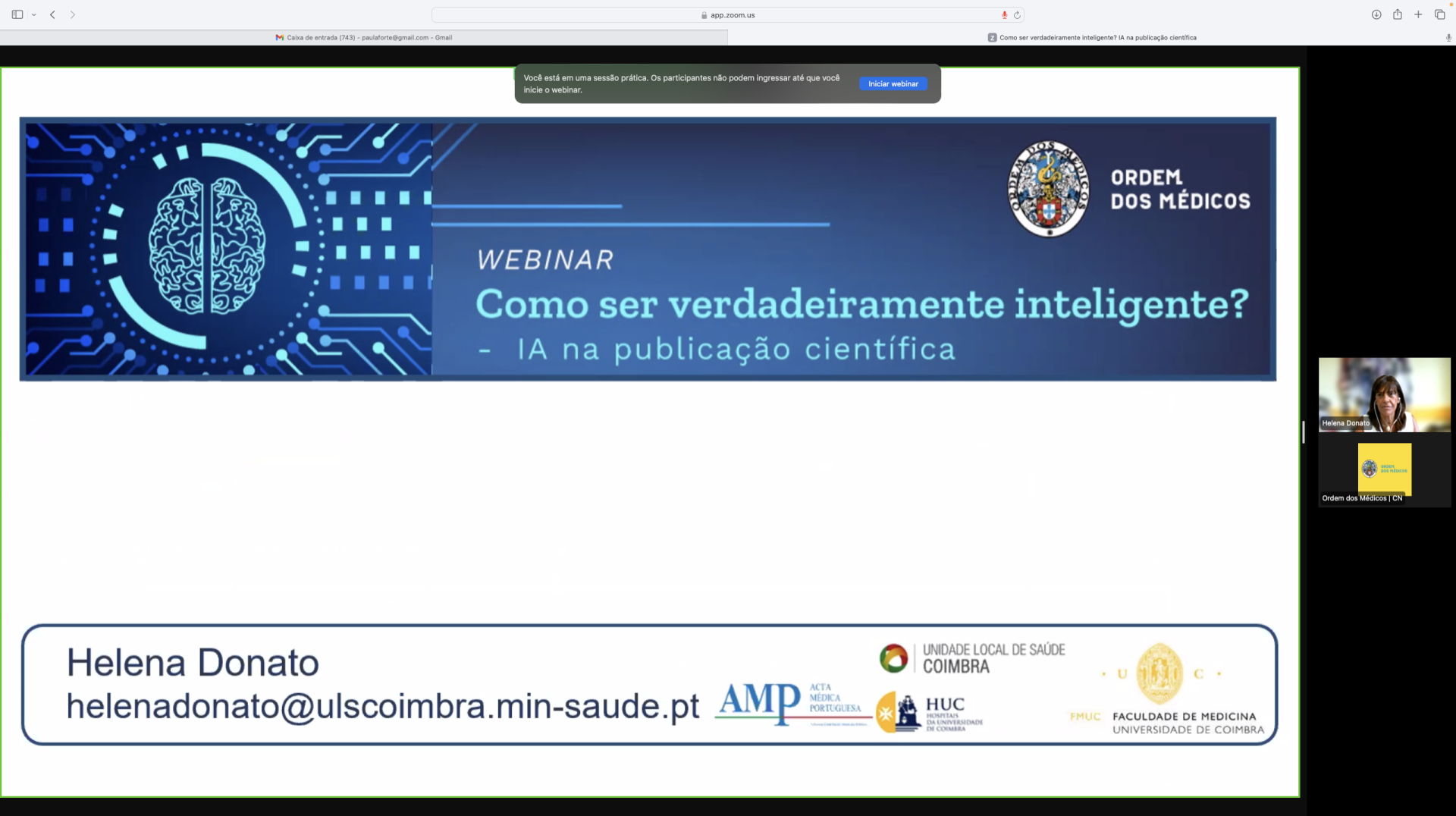
Task: Add a new tab with plus icon
Action: pos(1418,14)
